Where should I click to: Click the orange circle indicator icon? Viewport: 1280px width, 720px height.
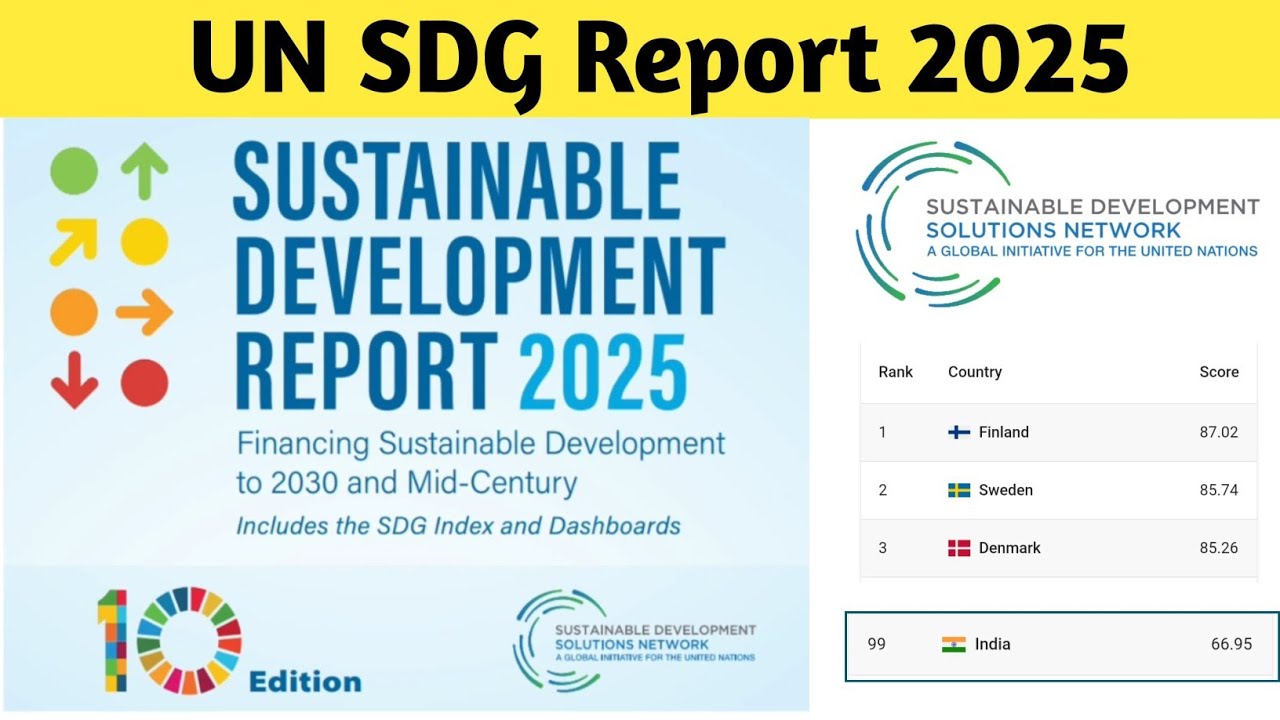tap(74, 313)
